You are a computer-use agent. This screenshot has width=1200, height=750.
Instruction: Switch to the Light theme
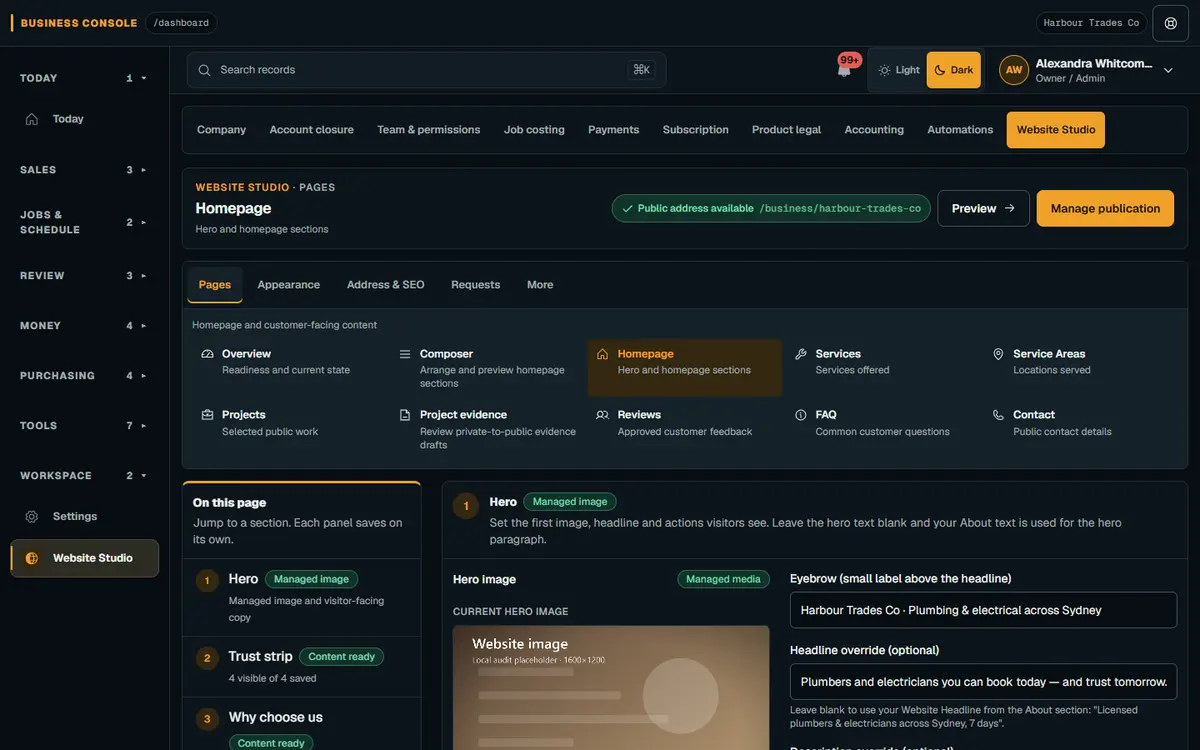pos(898,70)
